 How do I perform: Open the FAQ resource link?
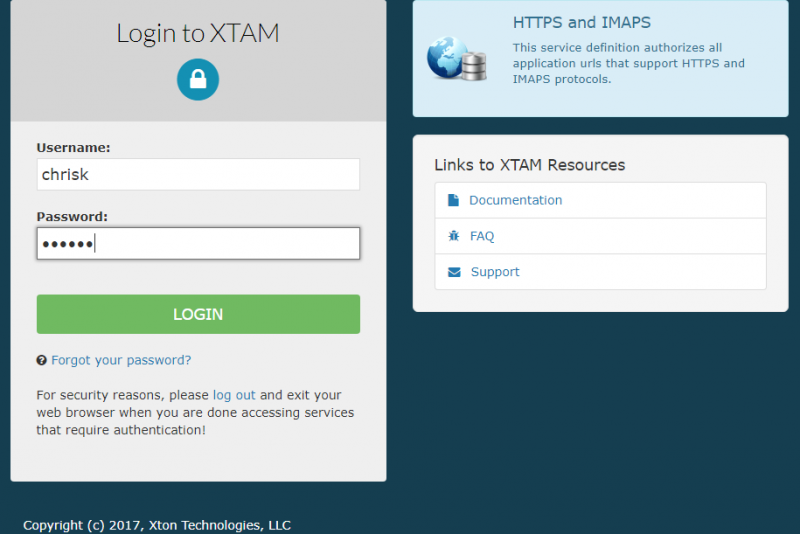[482, 236]
